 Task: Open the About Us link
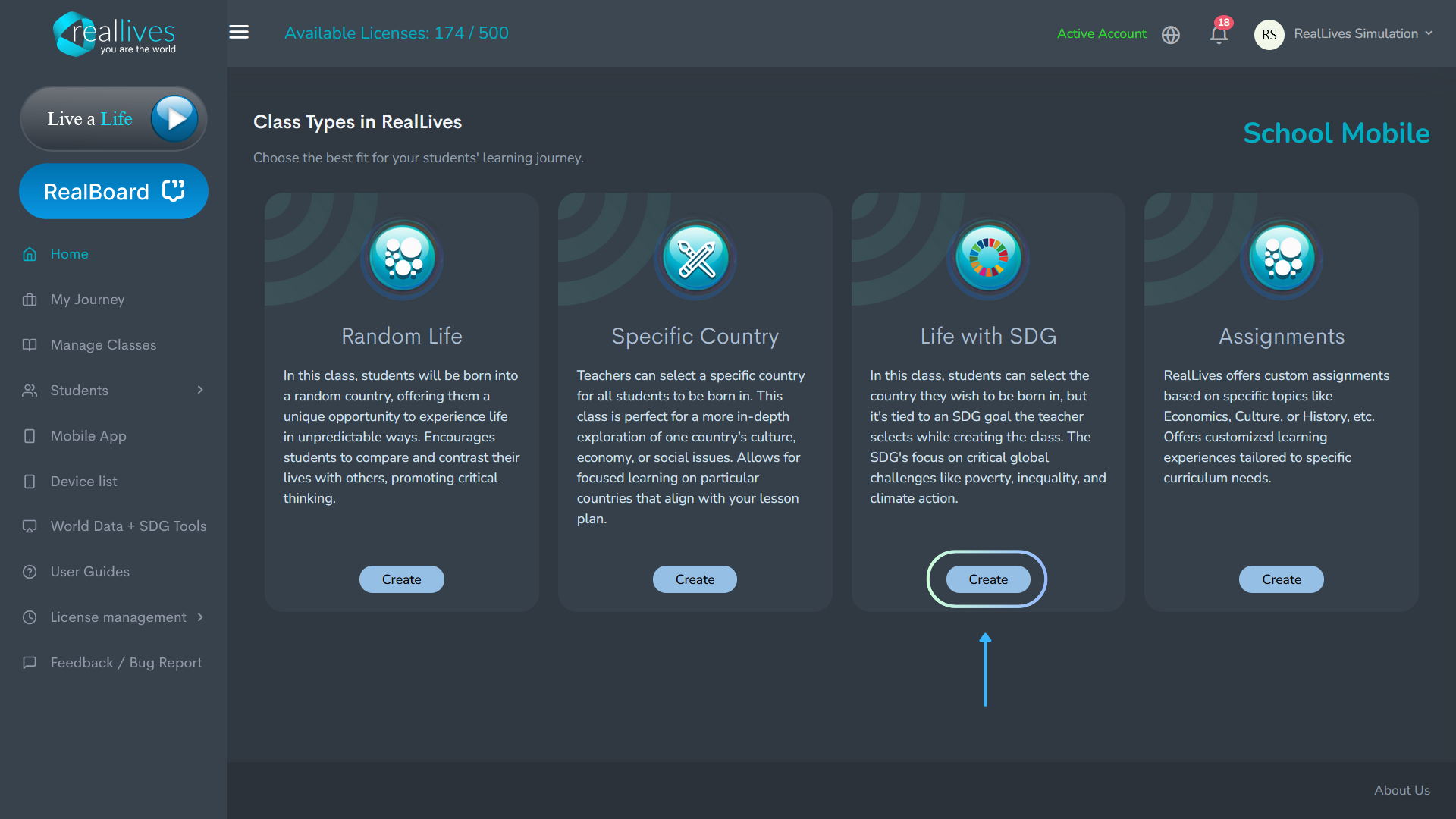coord(1402,790)
